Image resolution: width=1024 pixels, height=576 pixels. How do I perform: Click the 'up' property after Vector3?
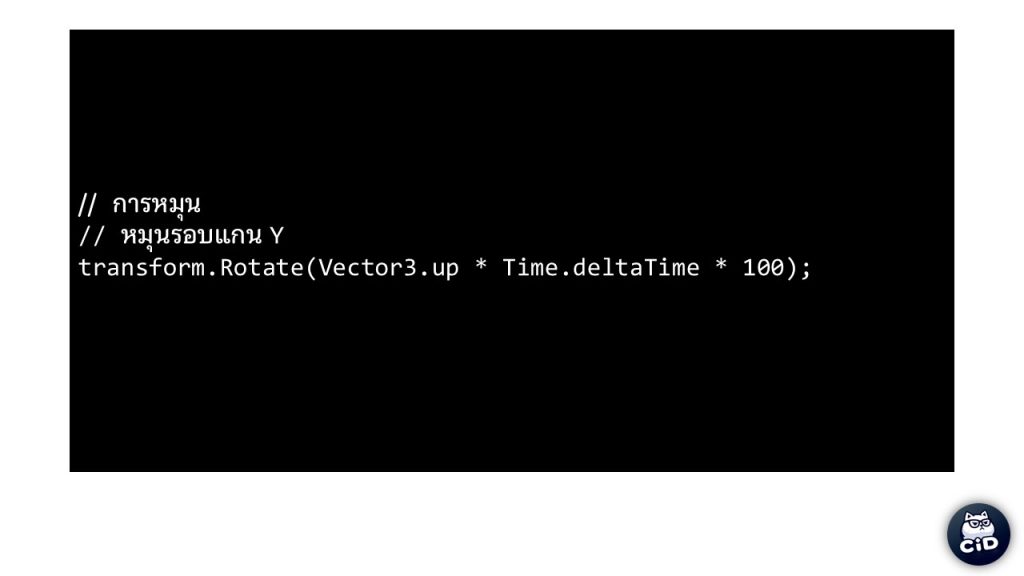[x=445, y=270]
